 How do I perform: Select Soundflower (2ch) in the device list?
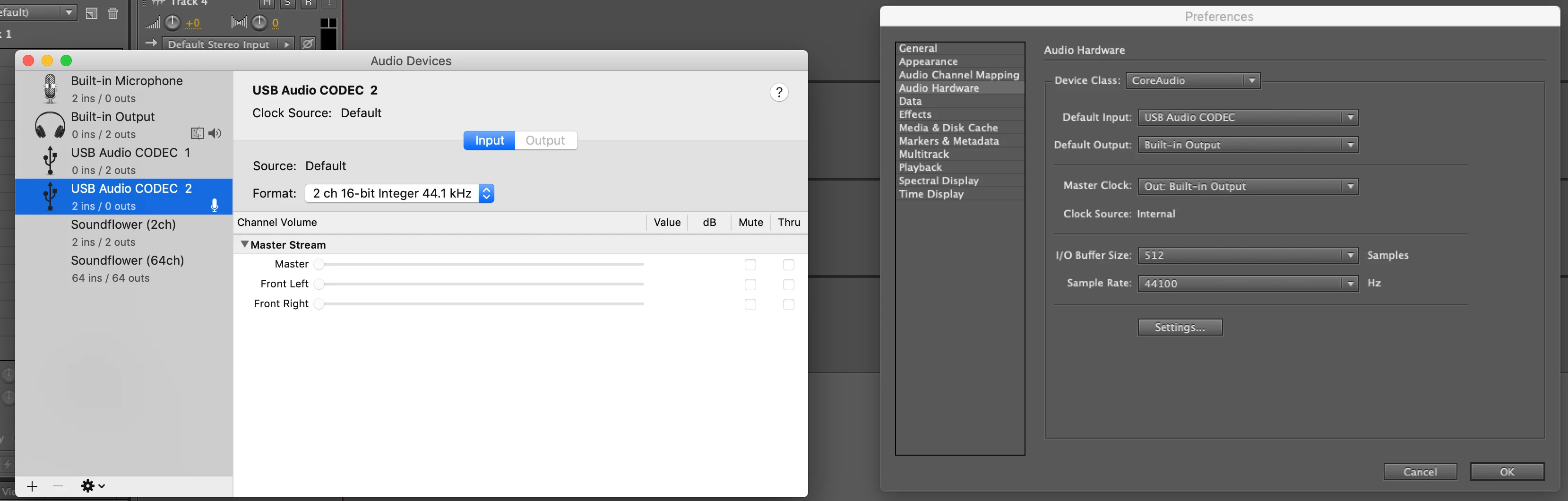pos(124,233)
